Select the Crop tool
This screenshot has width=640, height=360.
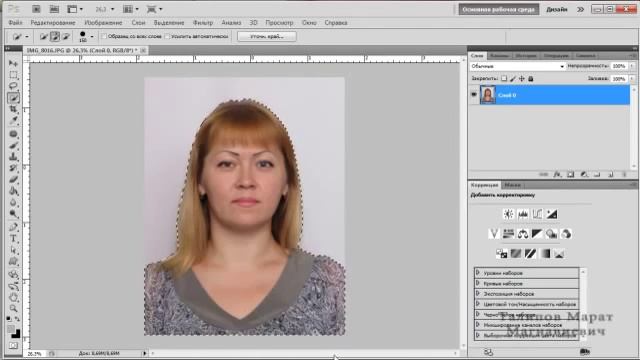pos(13,109)
